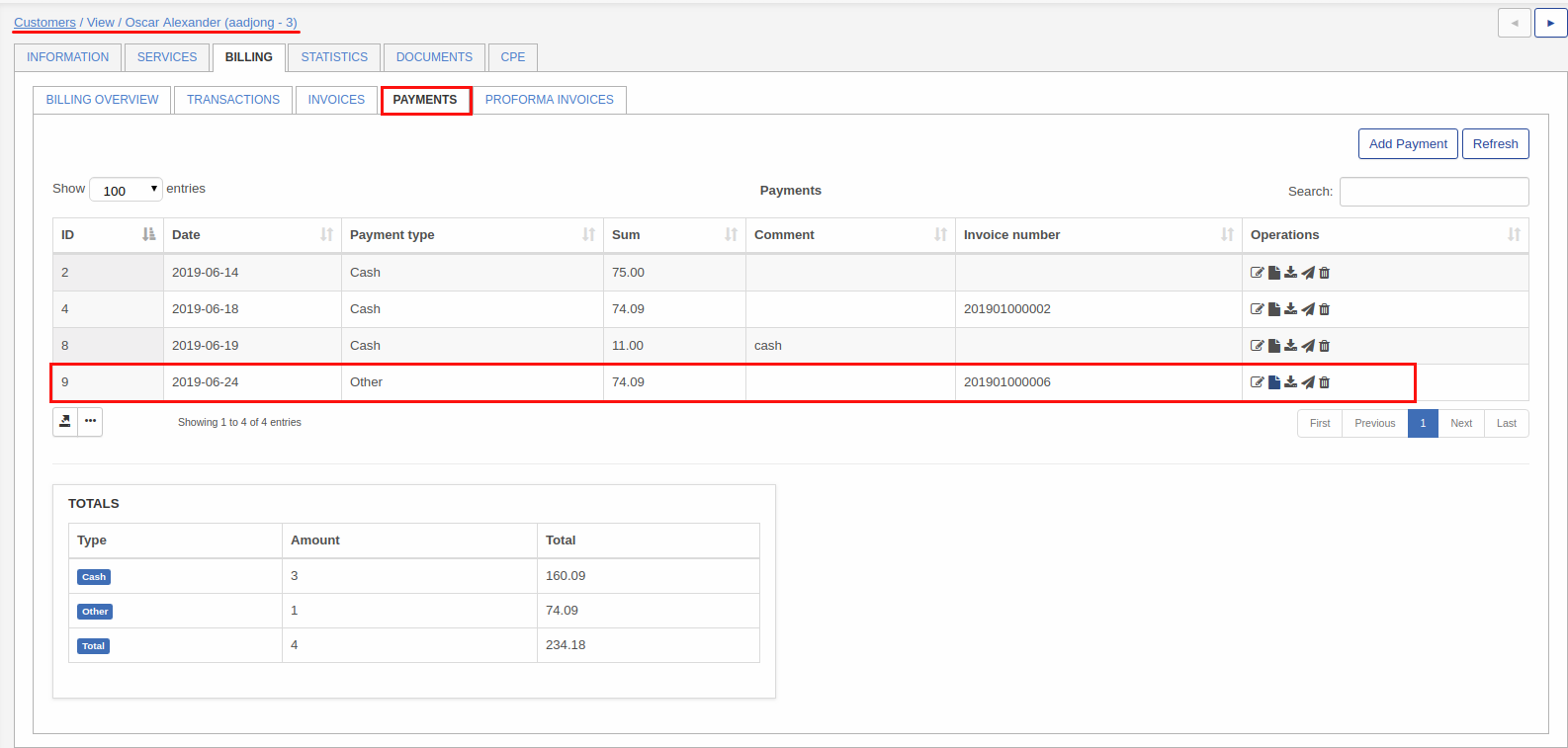Follow the Customers breadcrumb link
Viewport: 1568px width, 748px height.
[x=44, y=22]
